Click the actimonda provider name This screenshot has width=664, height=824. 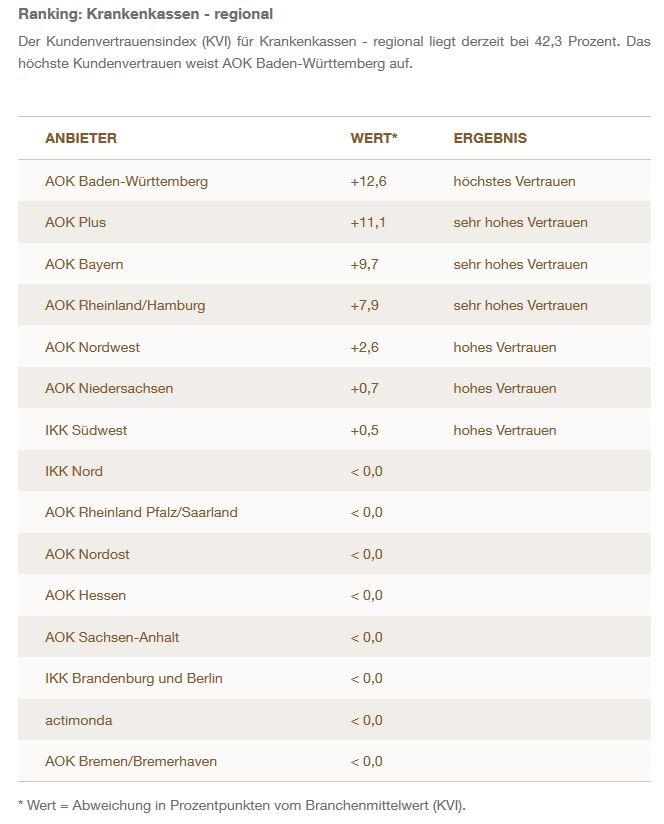79,720
